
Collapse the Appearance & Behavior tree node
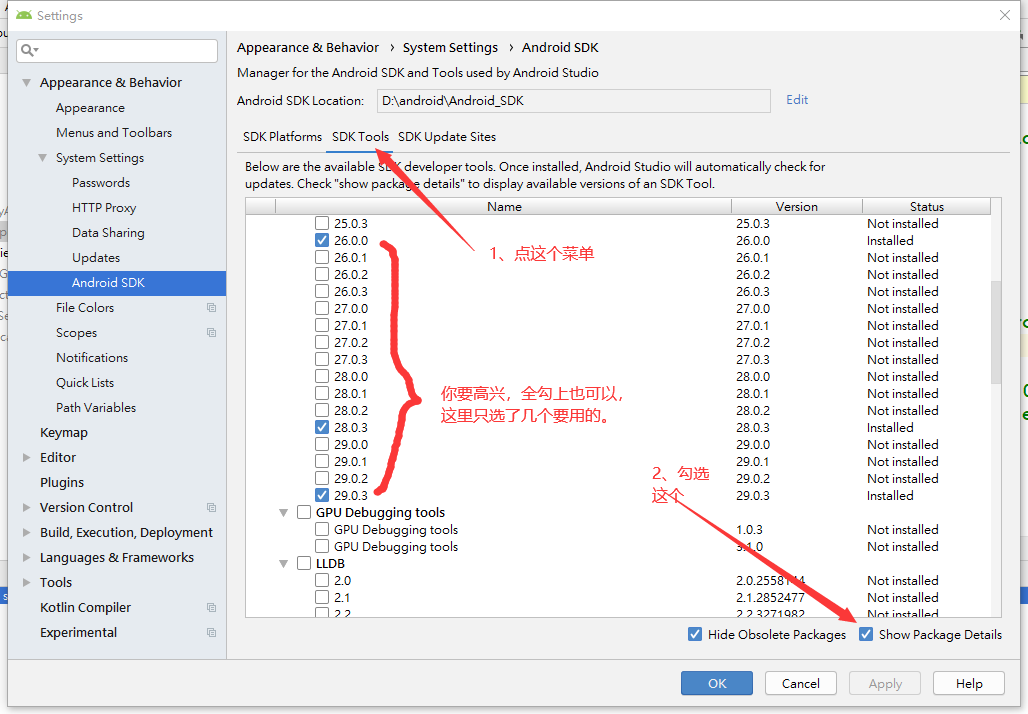click(x=26, y=83)
